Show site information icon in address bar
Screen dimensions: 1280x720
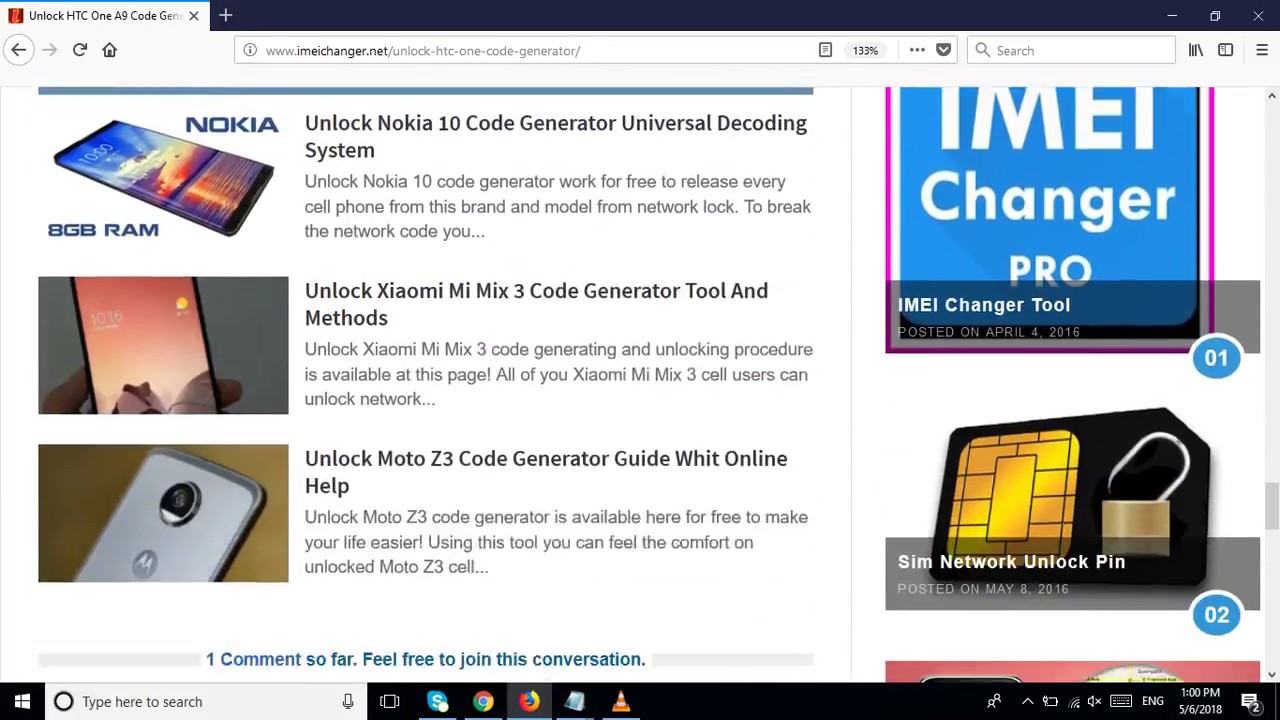click(250, 50)
